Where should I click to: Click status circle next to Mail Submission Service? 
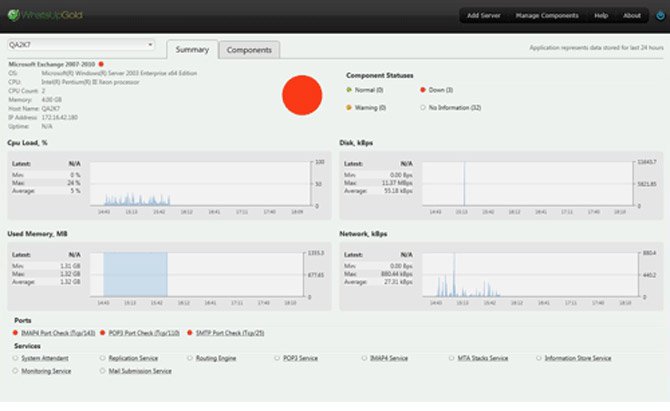103,371
